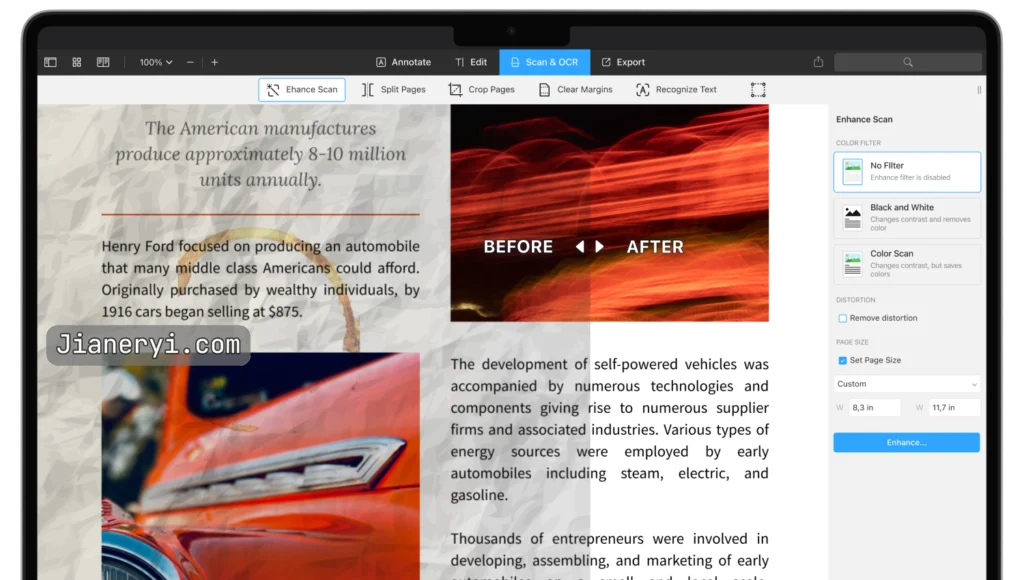Click the 'DISTORTION' section label

pos(856,300)
